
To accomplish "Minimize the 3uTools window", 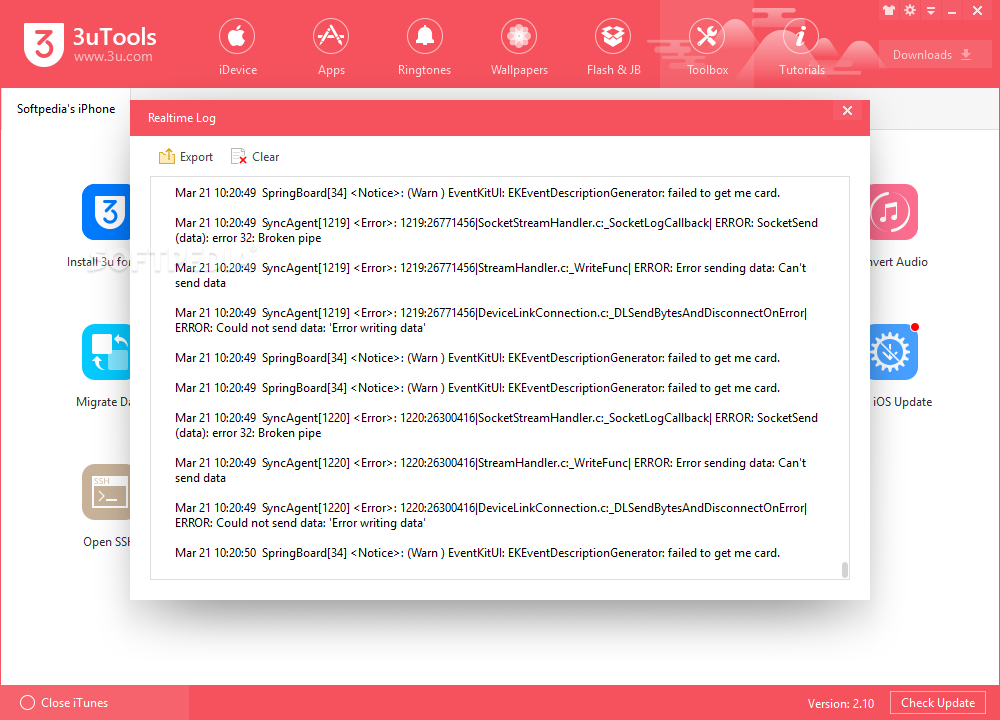I will point(952,11).
